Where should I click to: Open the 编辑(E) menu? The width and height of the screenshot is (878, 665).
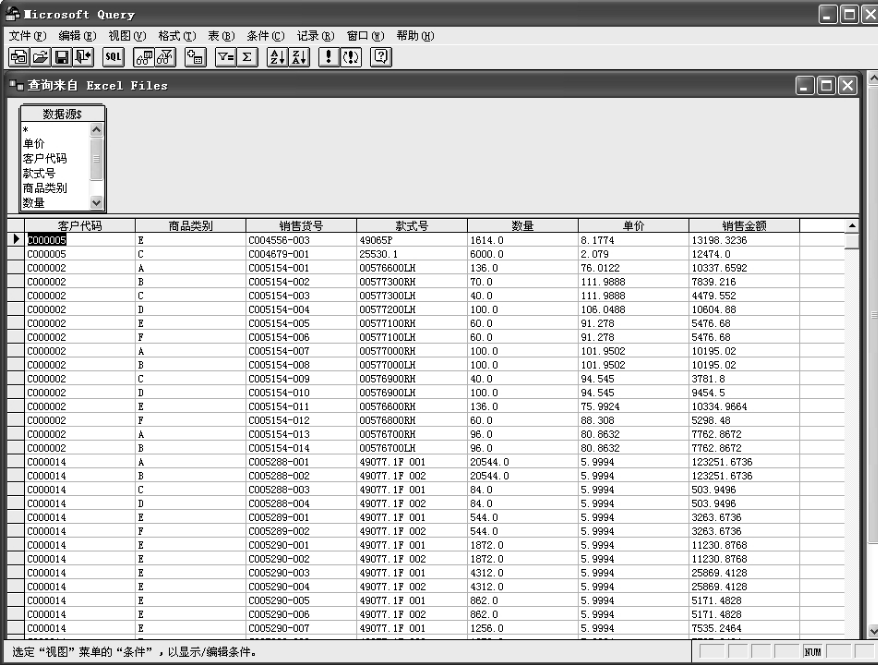[x=77, y=36]
